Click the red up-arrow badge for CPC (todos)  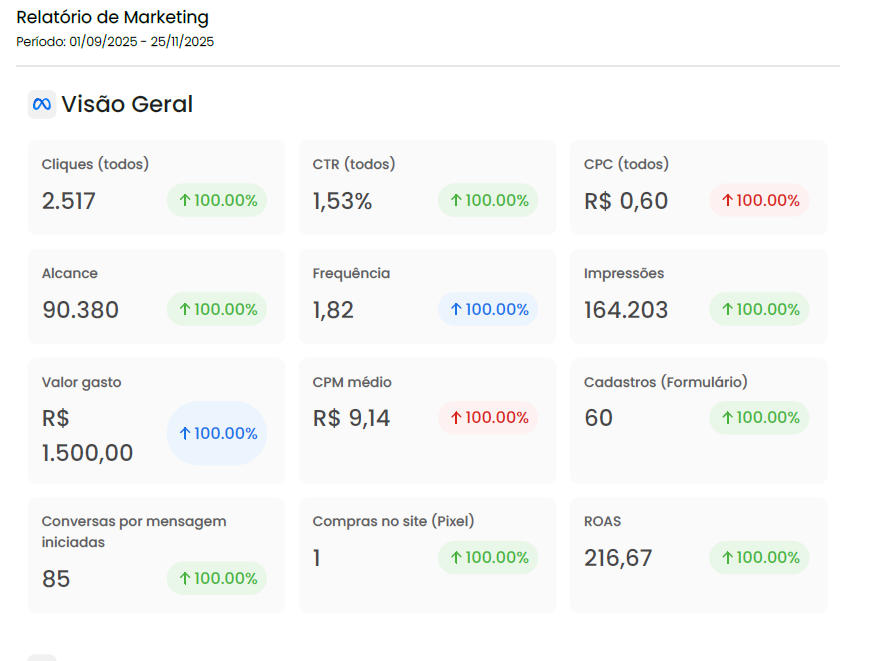tap(759, 200)
